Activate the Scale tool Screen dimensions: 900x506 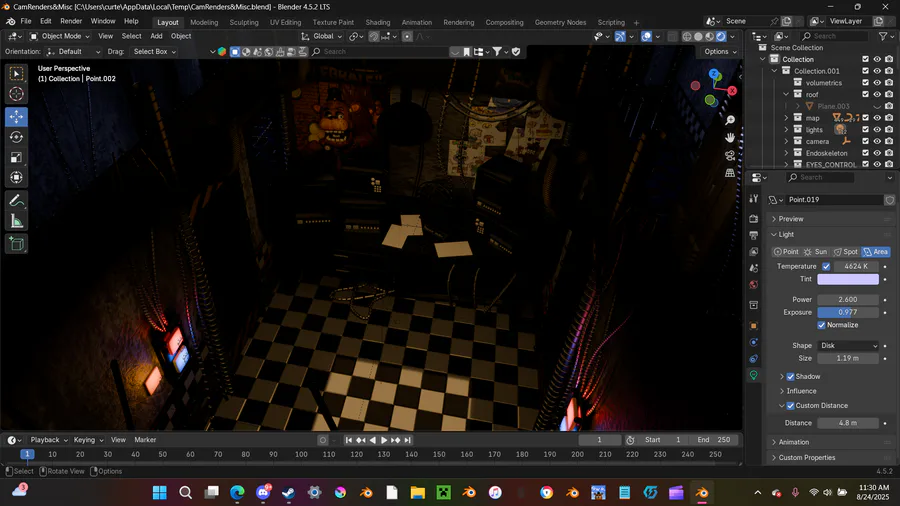[16, 157]
